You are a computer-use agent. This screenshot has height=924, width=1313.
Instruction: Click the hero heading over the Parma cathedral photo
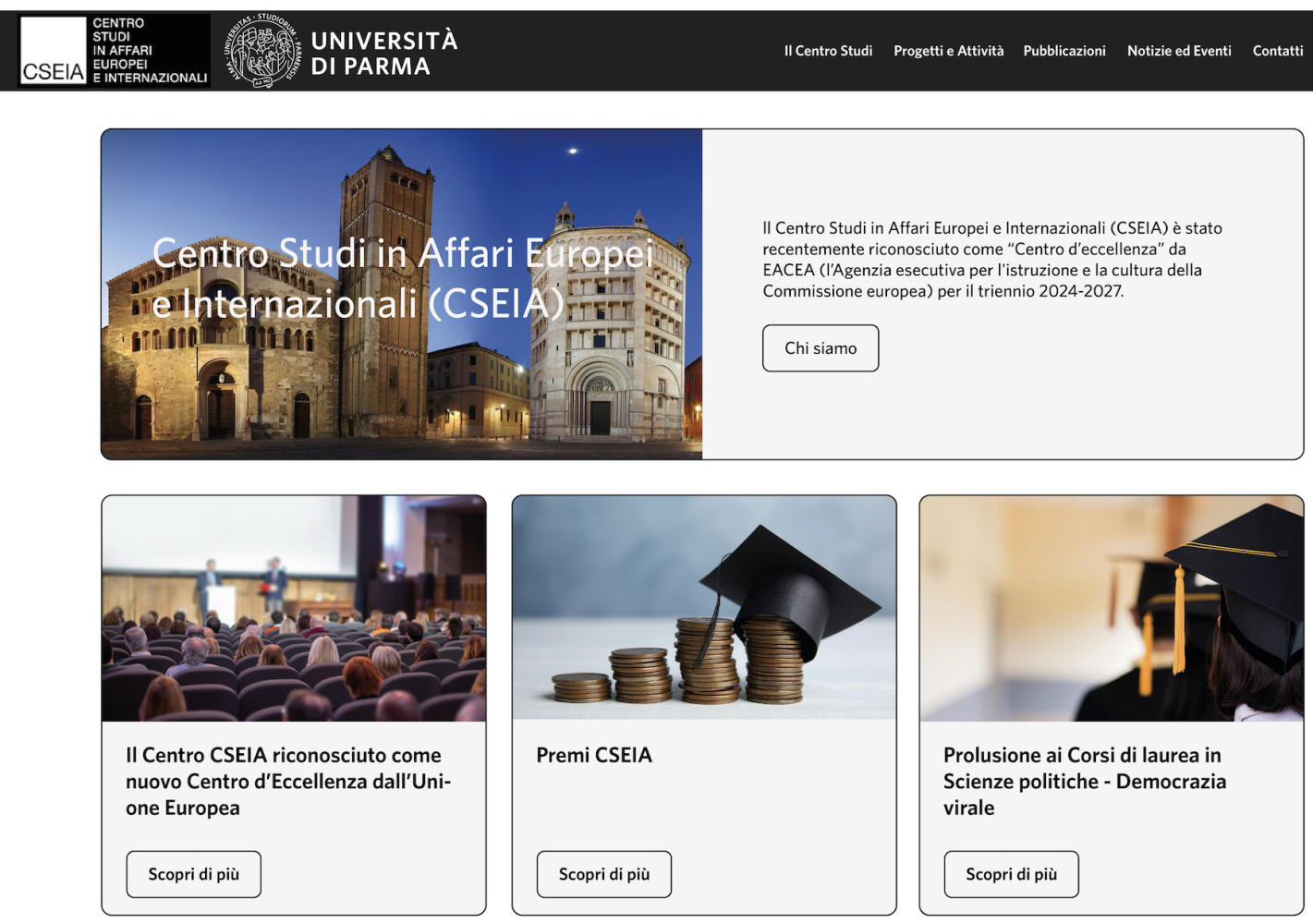click(x=402, y=278)
